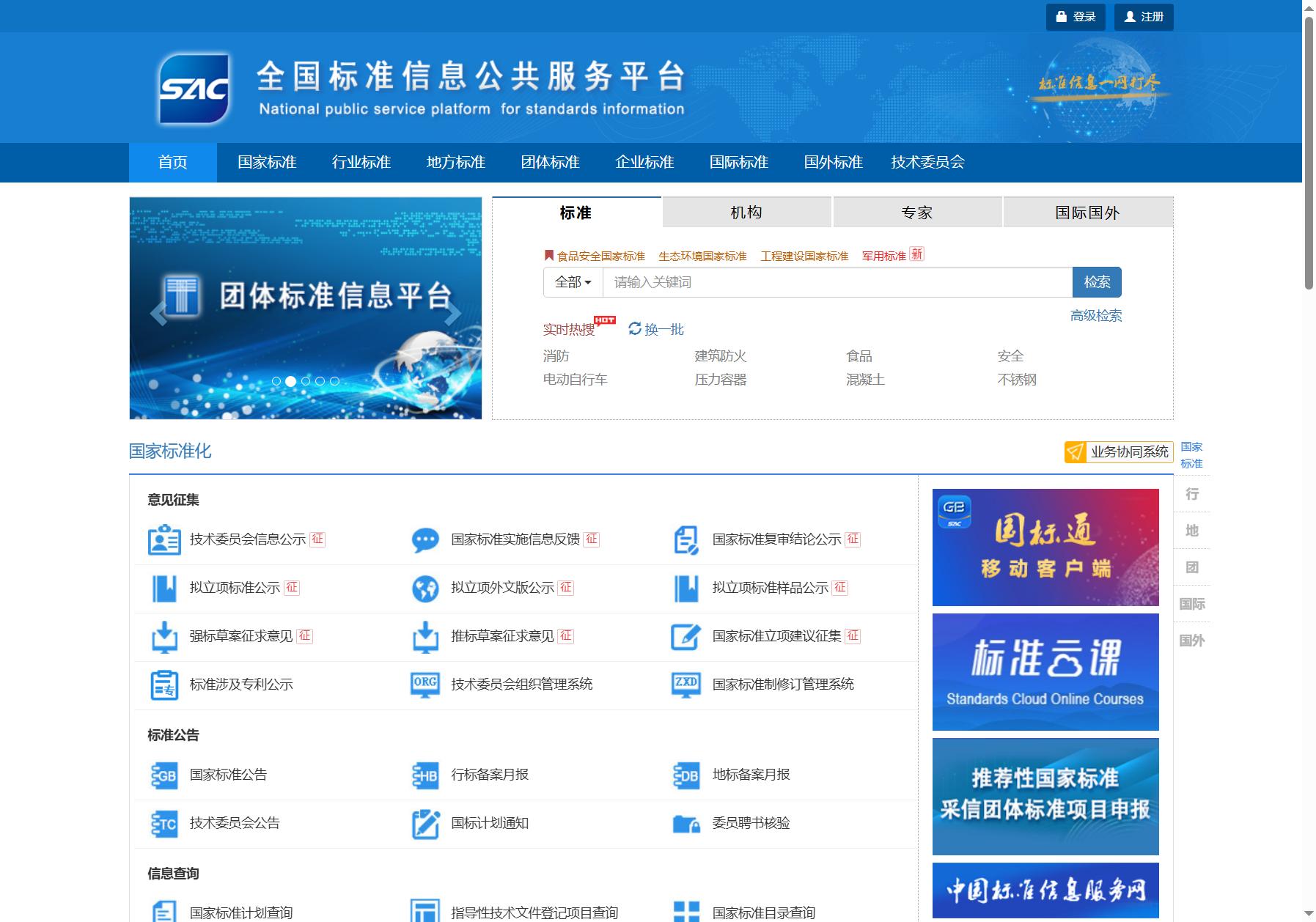Image resolution: width=1316 pixels, height=922 pixels.
Task: Click the download icon beside 推标草案征求意见
Action: click(x=425, y=637)
